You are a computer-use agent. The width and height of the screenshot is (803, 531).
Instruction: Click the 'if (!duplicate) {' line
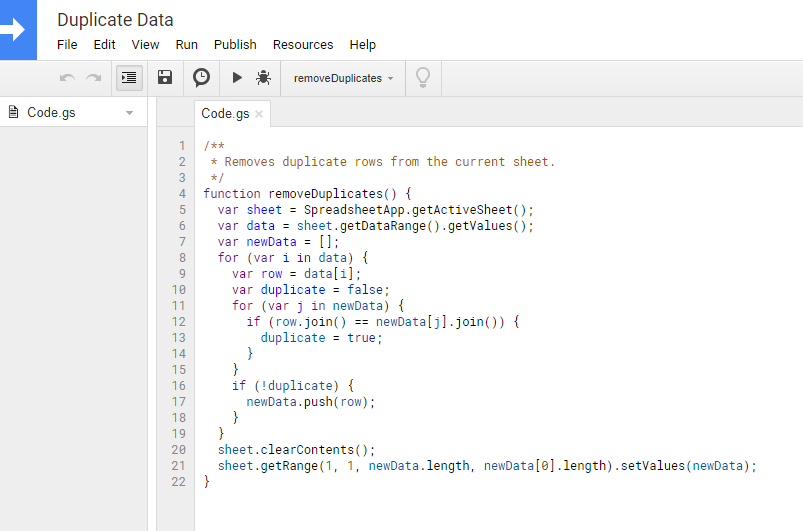[293, 386]
